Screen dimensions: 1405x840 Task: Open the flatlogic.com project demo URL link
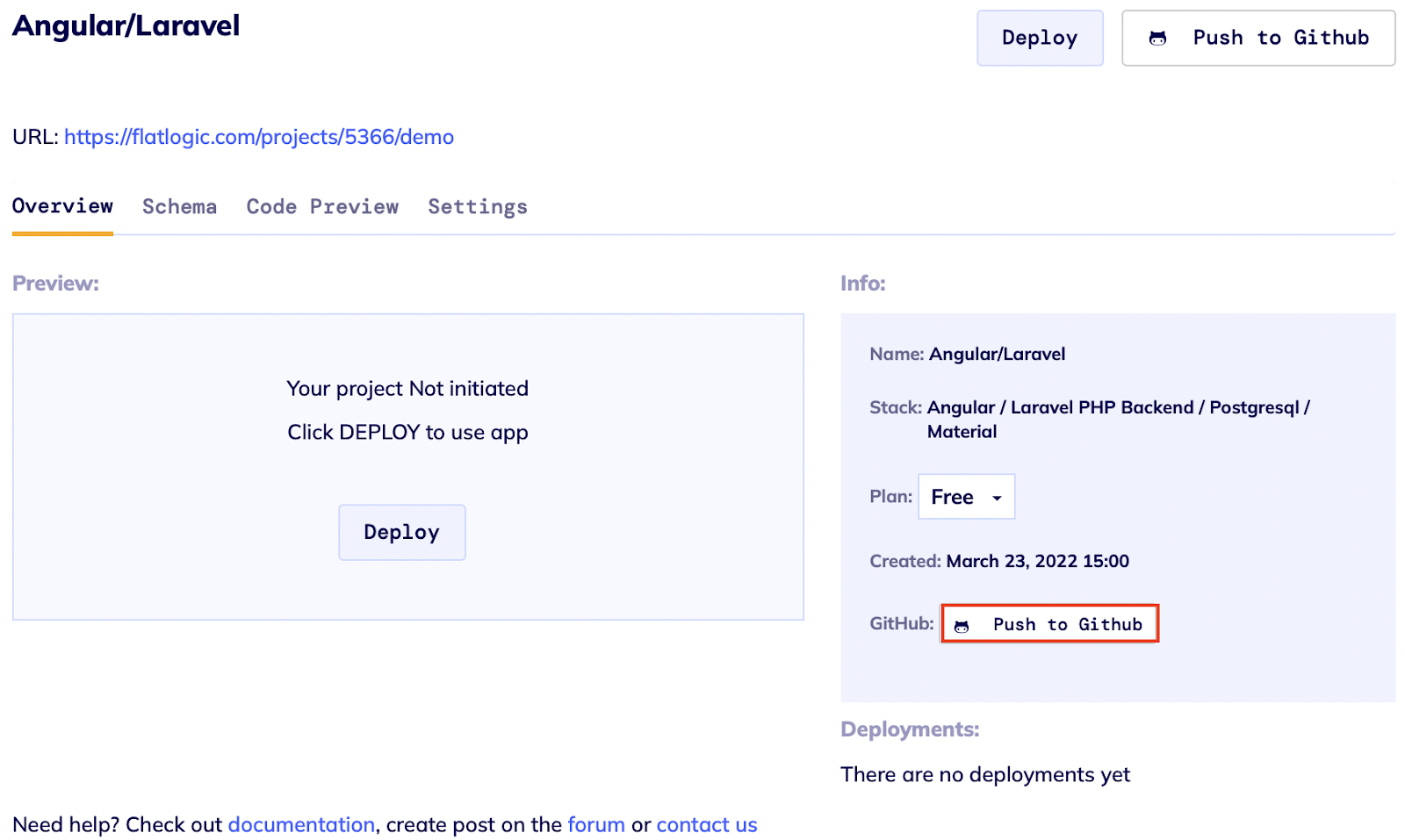pos(259,137)
